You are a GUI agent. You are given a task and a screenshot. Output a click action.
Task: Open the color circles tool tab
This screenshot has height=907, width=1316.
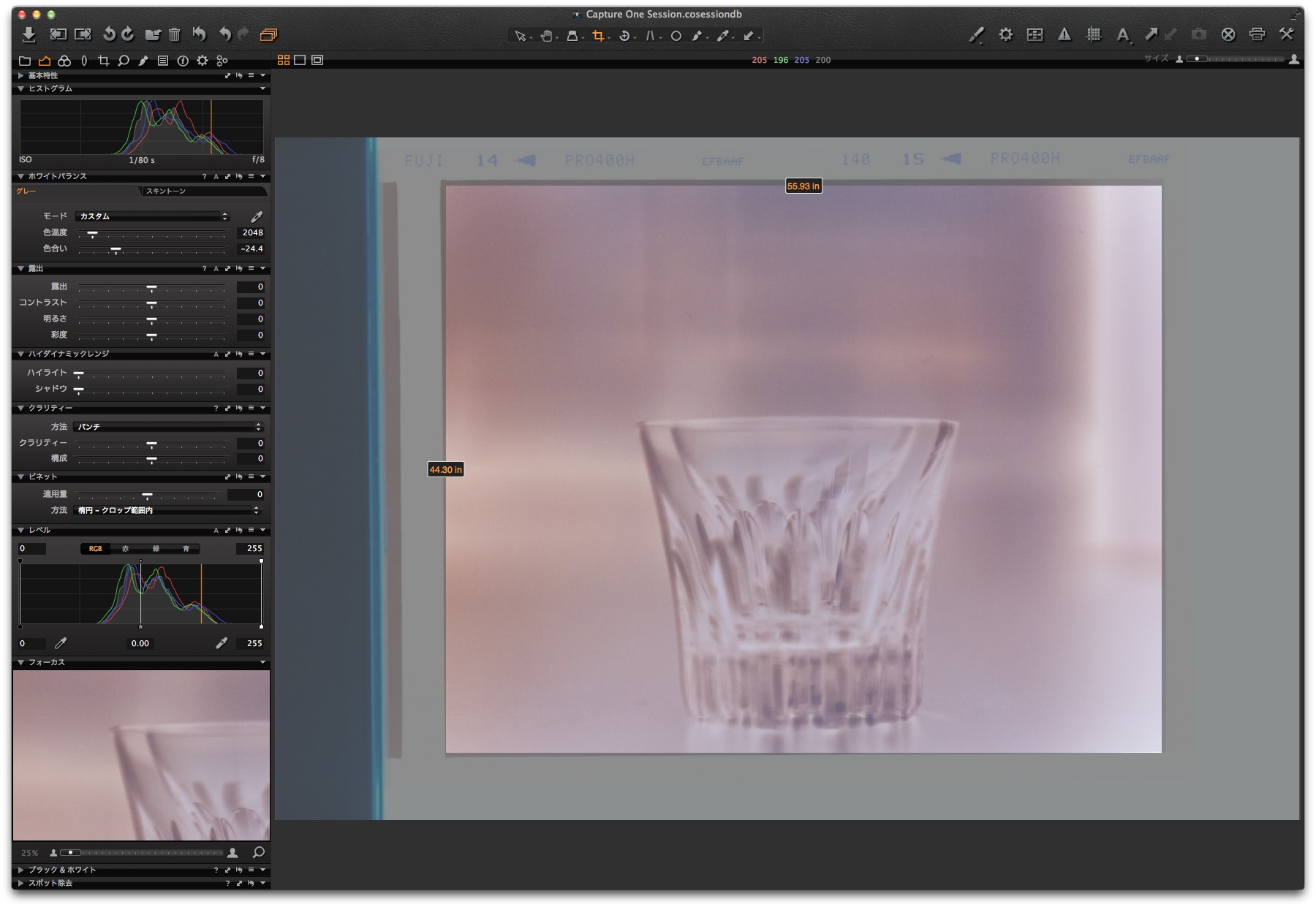[64, 61]
